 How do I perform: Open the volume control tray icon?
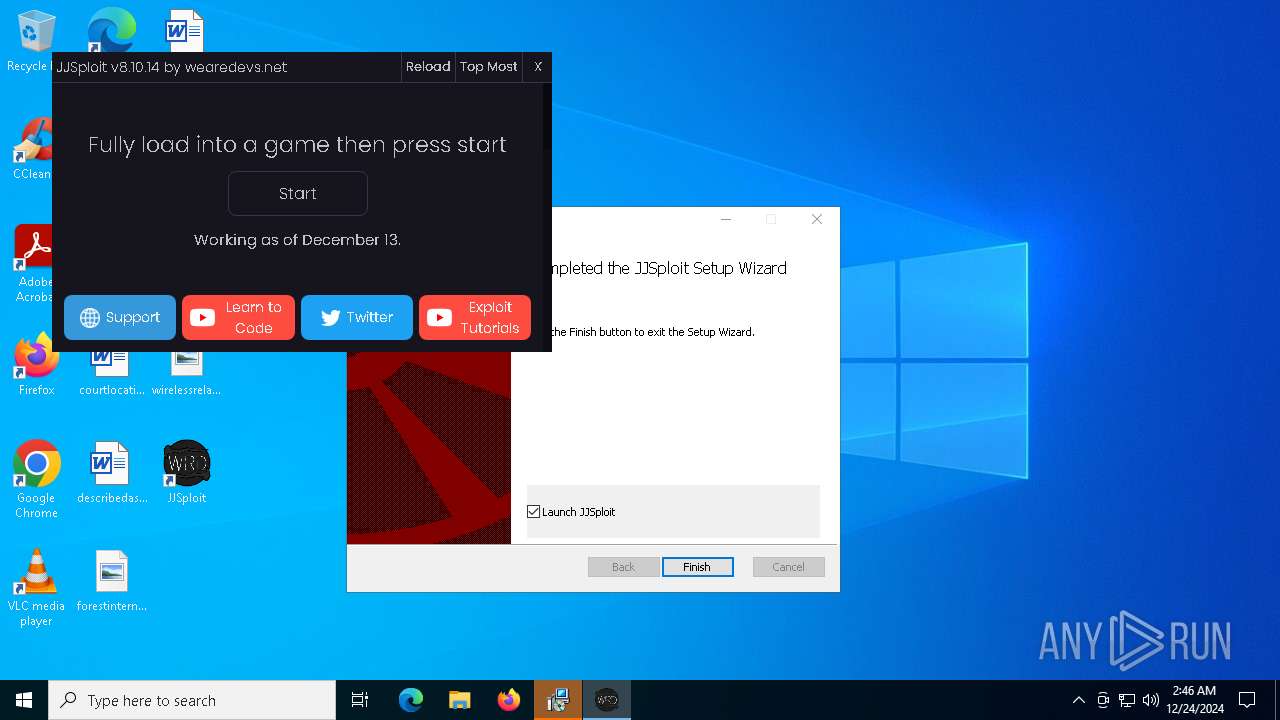point(1151,700)
